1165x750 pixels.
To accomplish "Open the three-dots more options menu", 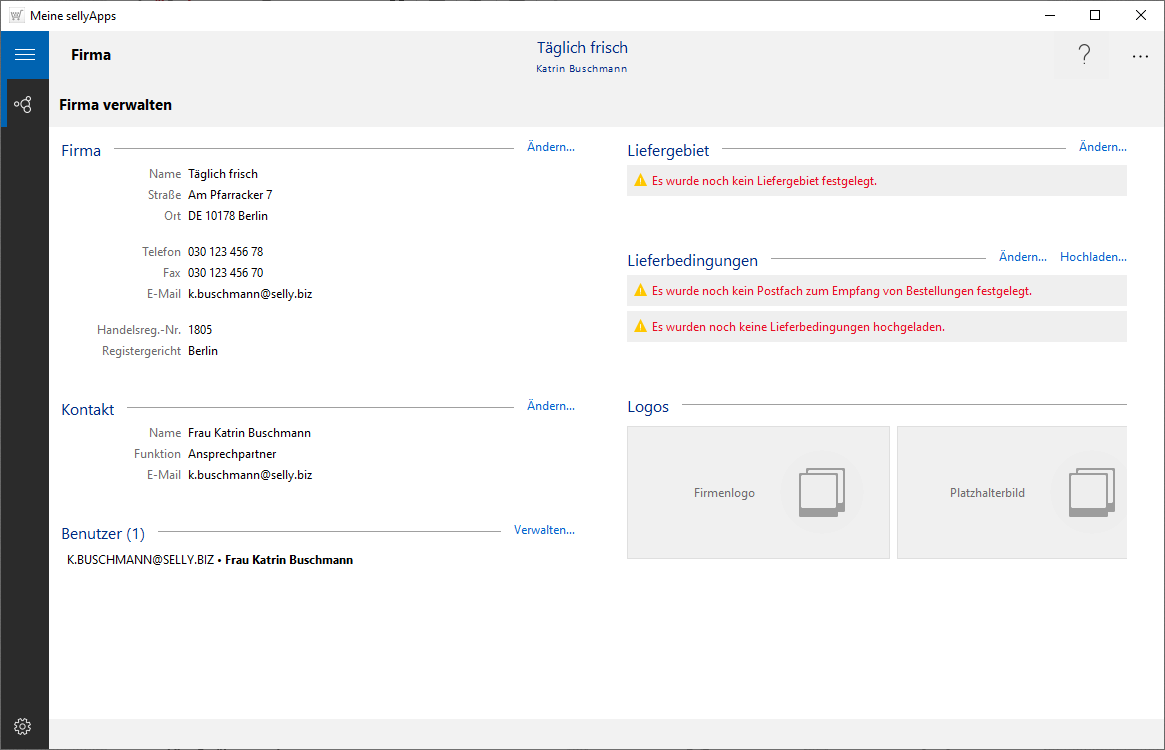I will coord(1140,56).
